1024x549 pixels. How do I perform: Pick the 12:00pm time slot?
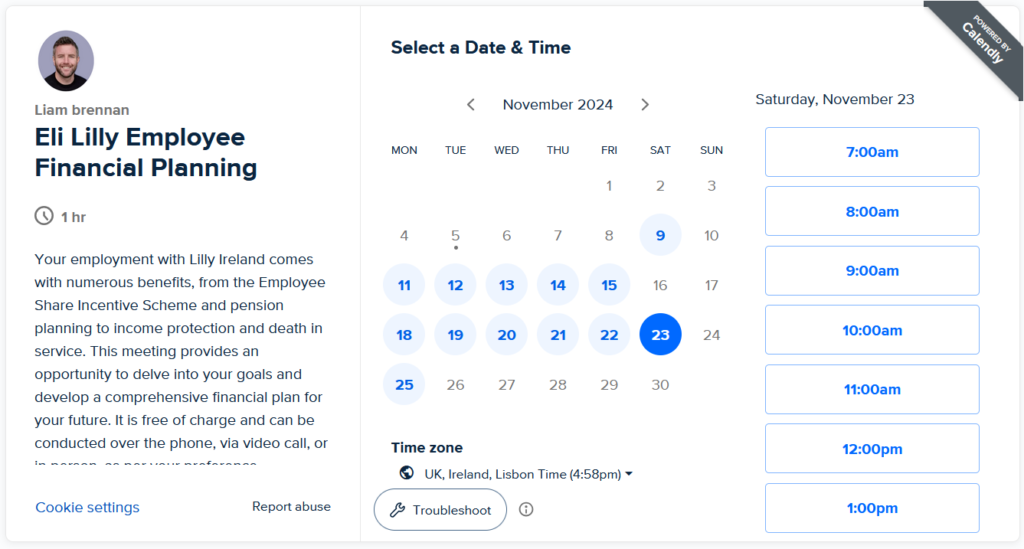click(x=872, y=449)
